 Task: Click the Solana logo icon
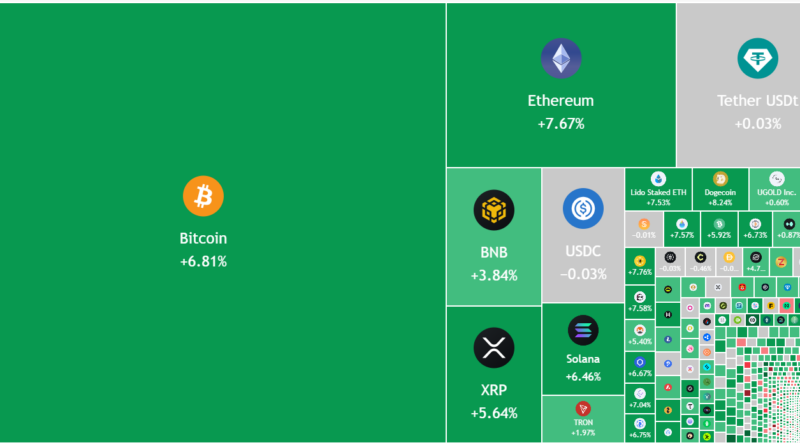582,330
